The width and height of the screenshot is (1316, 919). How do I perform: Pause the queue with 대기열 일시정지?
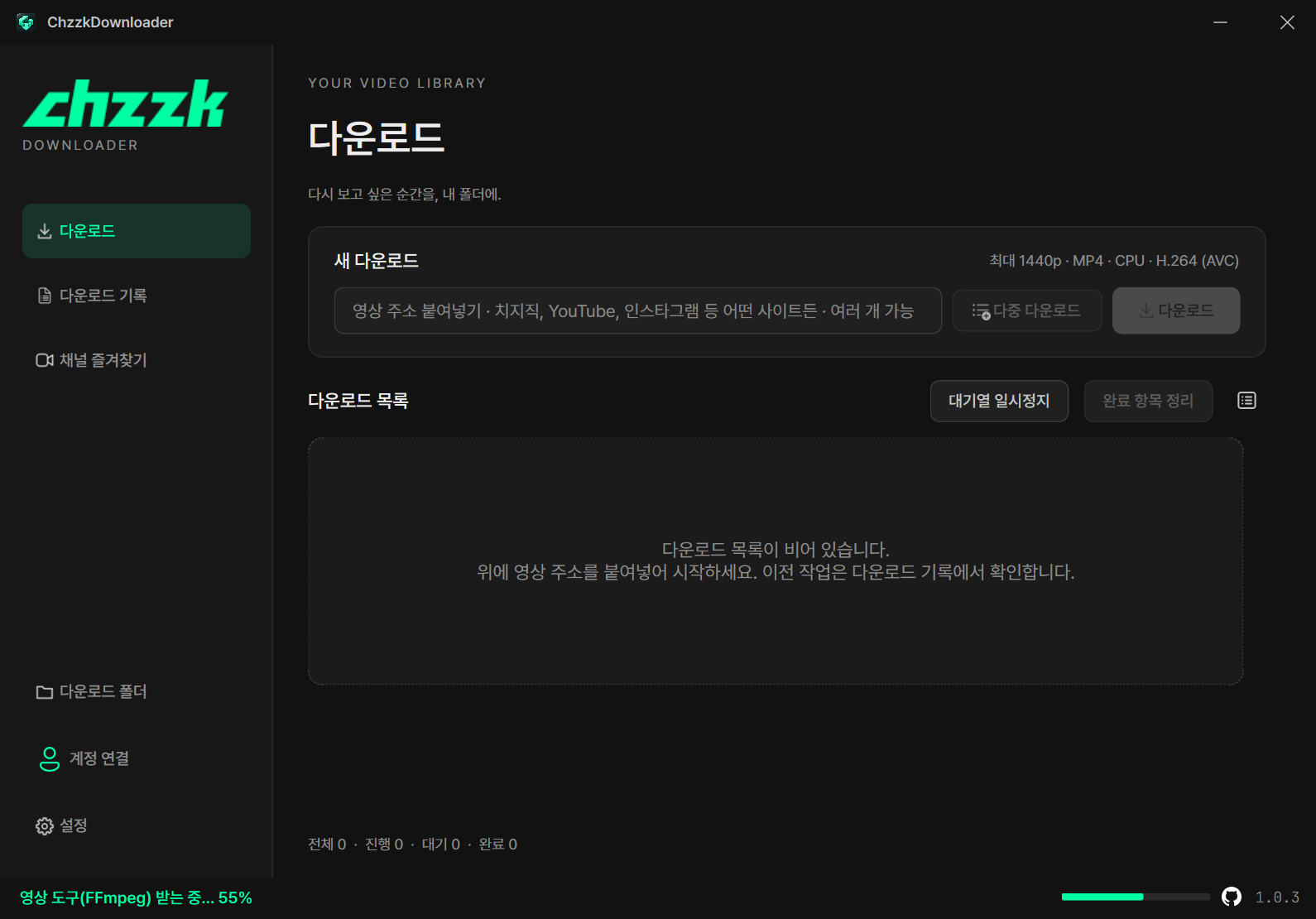click(x=999, y=401)
